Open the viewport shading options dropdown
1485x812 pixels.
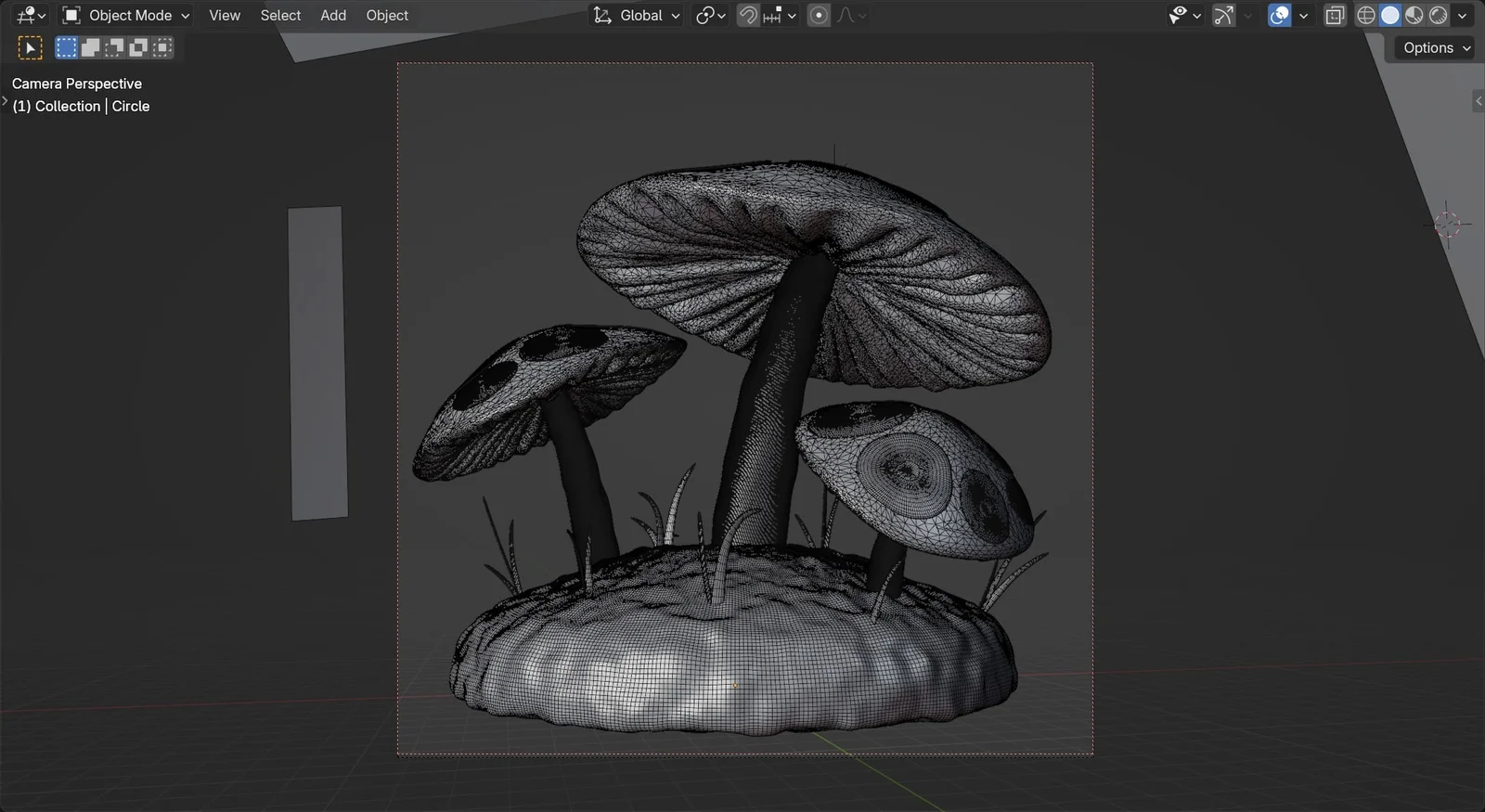pyautogui.click(x=1462, y=15)
